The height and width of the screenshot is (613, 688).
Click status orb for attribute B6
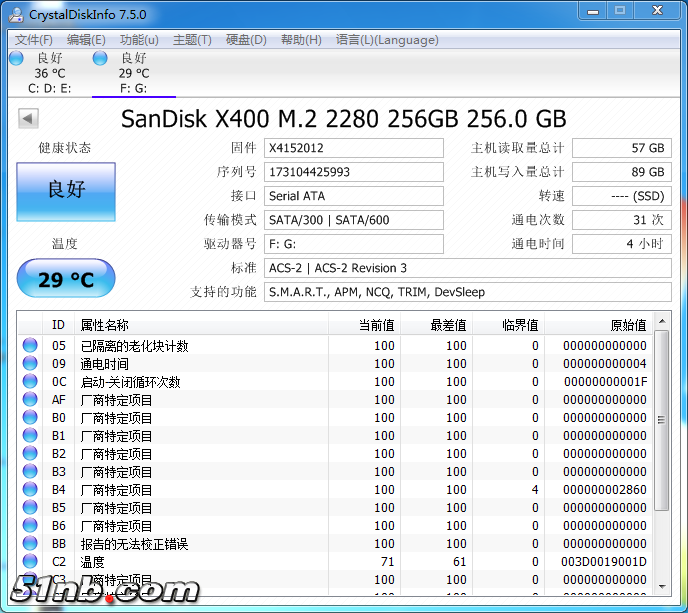[x=30, y=525]
